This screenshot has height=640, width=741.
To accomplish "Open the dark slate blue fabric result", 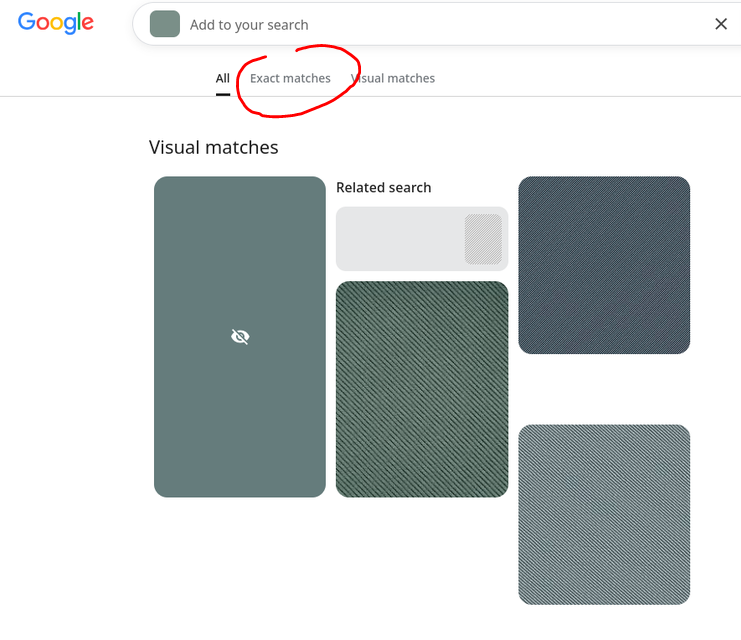I will point(604,265).
